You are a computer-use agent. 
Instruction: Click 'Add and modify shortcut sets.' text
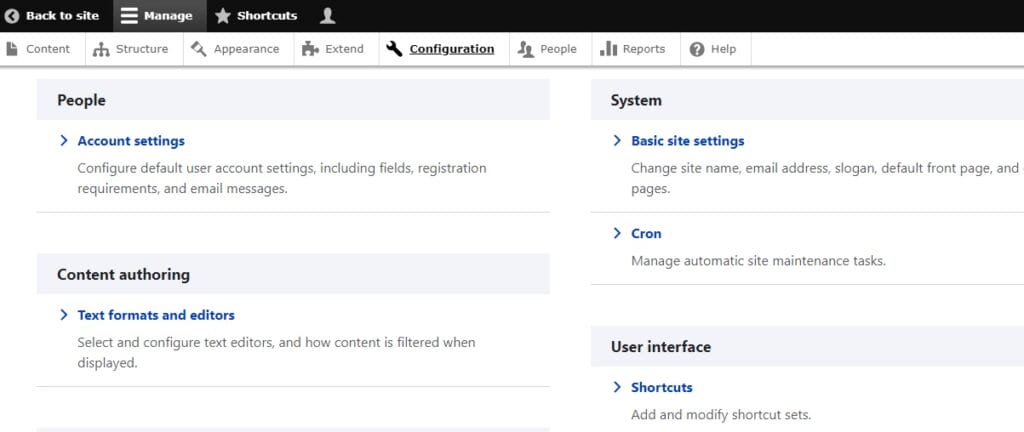(x=721, y=414)
